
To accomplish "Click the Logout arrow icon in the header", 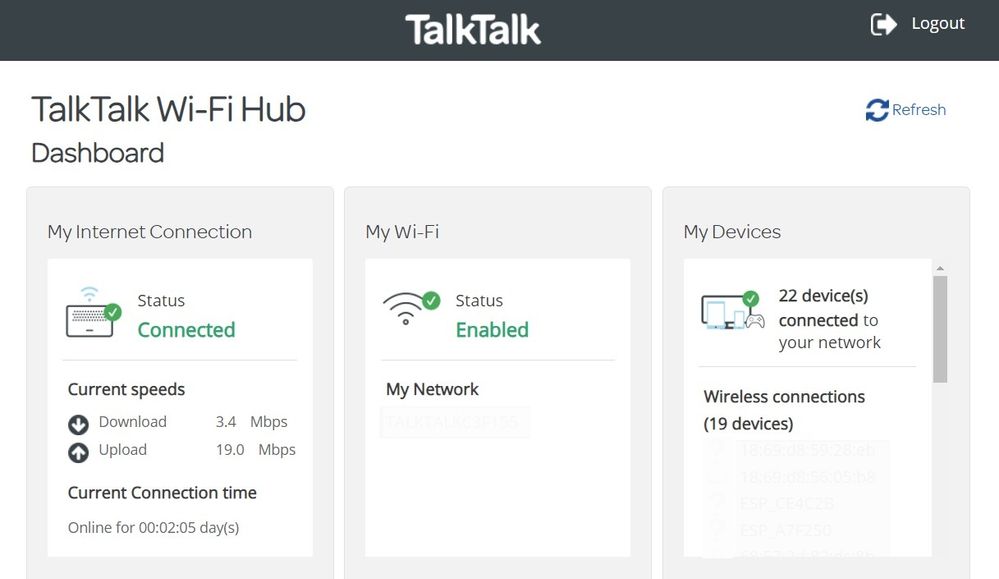I will pyautogui.click(x=881, y=22).
